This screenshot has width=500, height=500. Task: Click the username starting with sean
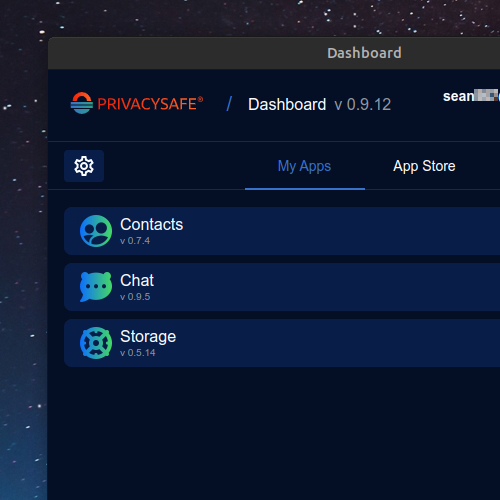(x=471, y=96)
